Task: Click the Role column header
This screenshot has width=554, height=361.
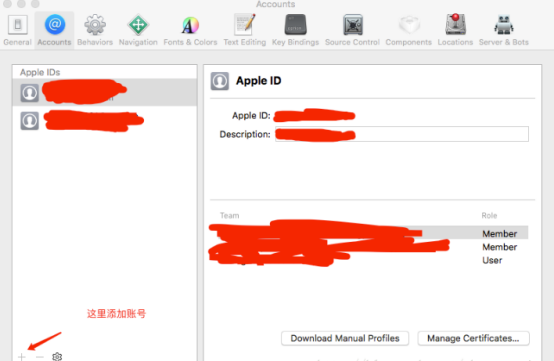Action: coord(489,215)
